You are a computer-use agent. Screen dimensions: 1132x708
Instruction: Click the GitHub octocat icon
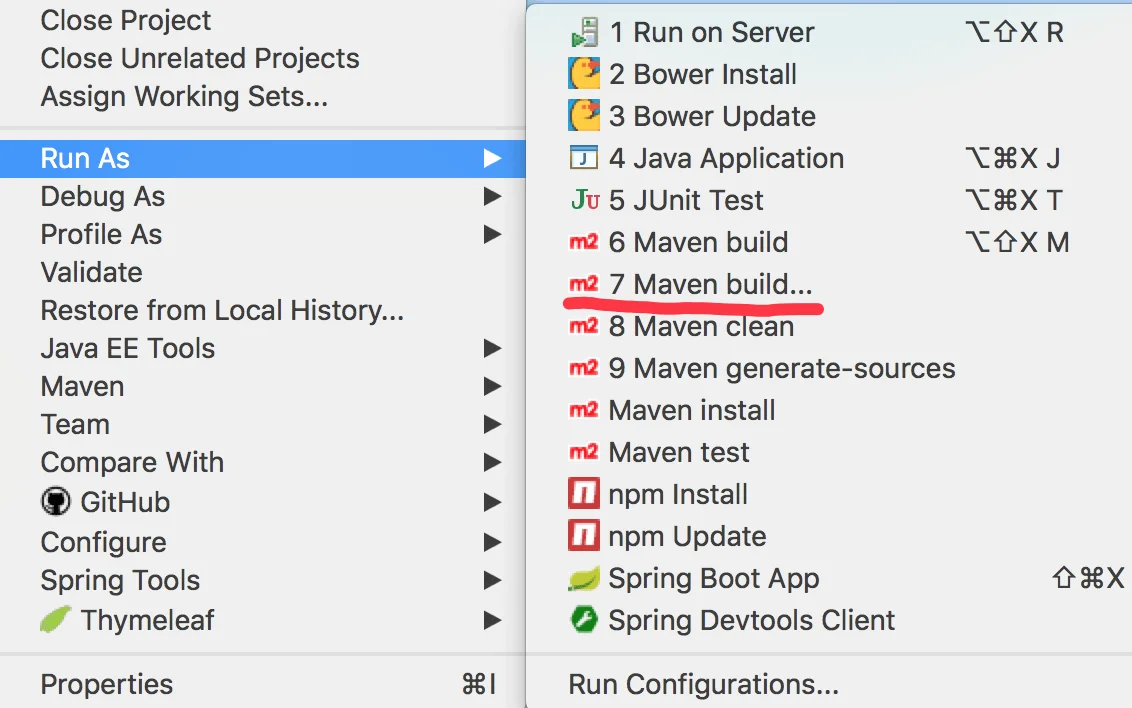(56, 502)
